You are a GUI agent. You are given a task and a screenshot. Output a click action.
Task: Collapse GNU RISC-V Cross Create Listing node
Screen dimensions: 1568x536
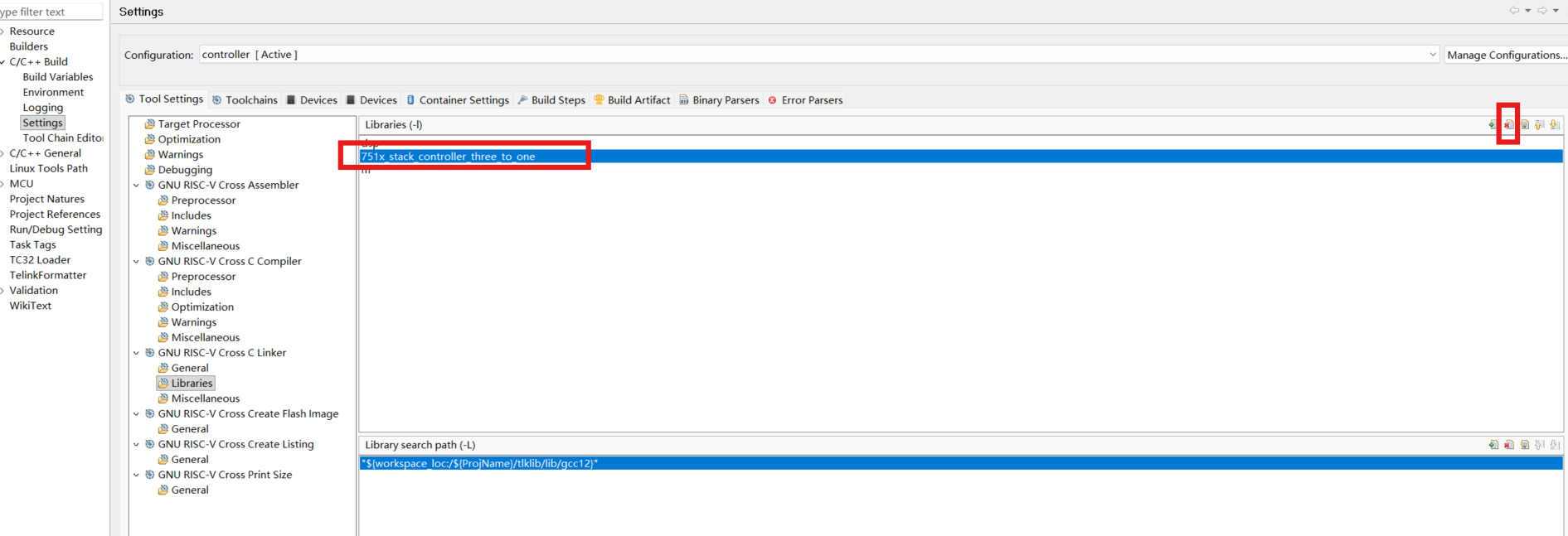coord(137,444)
